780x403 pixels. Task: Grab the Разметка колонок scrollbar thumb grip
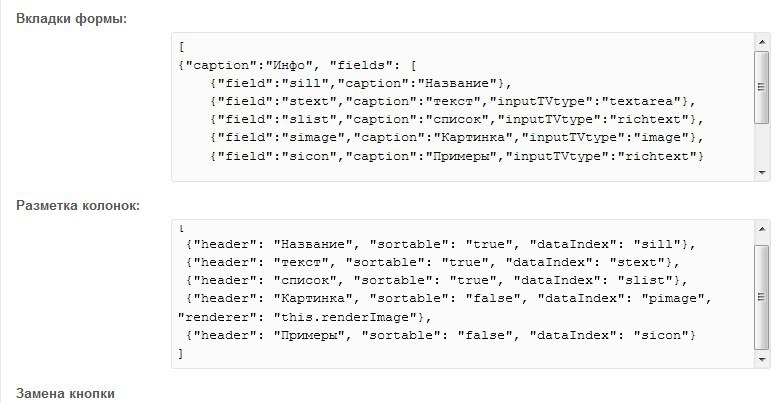tap(761, 297)
